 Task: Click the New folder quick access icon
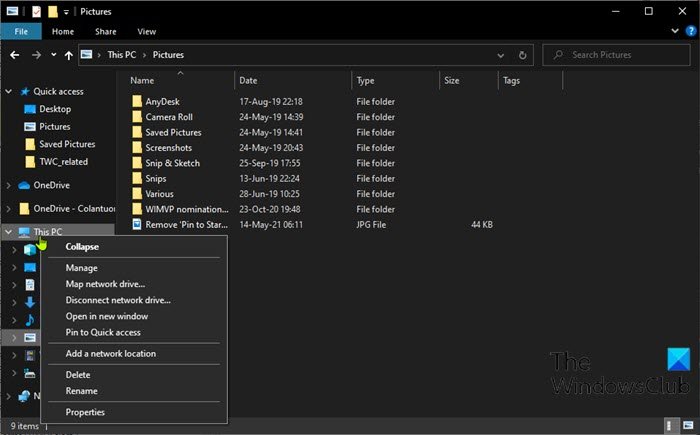point(53,12)
